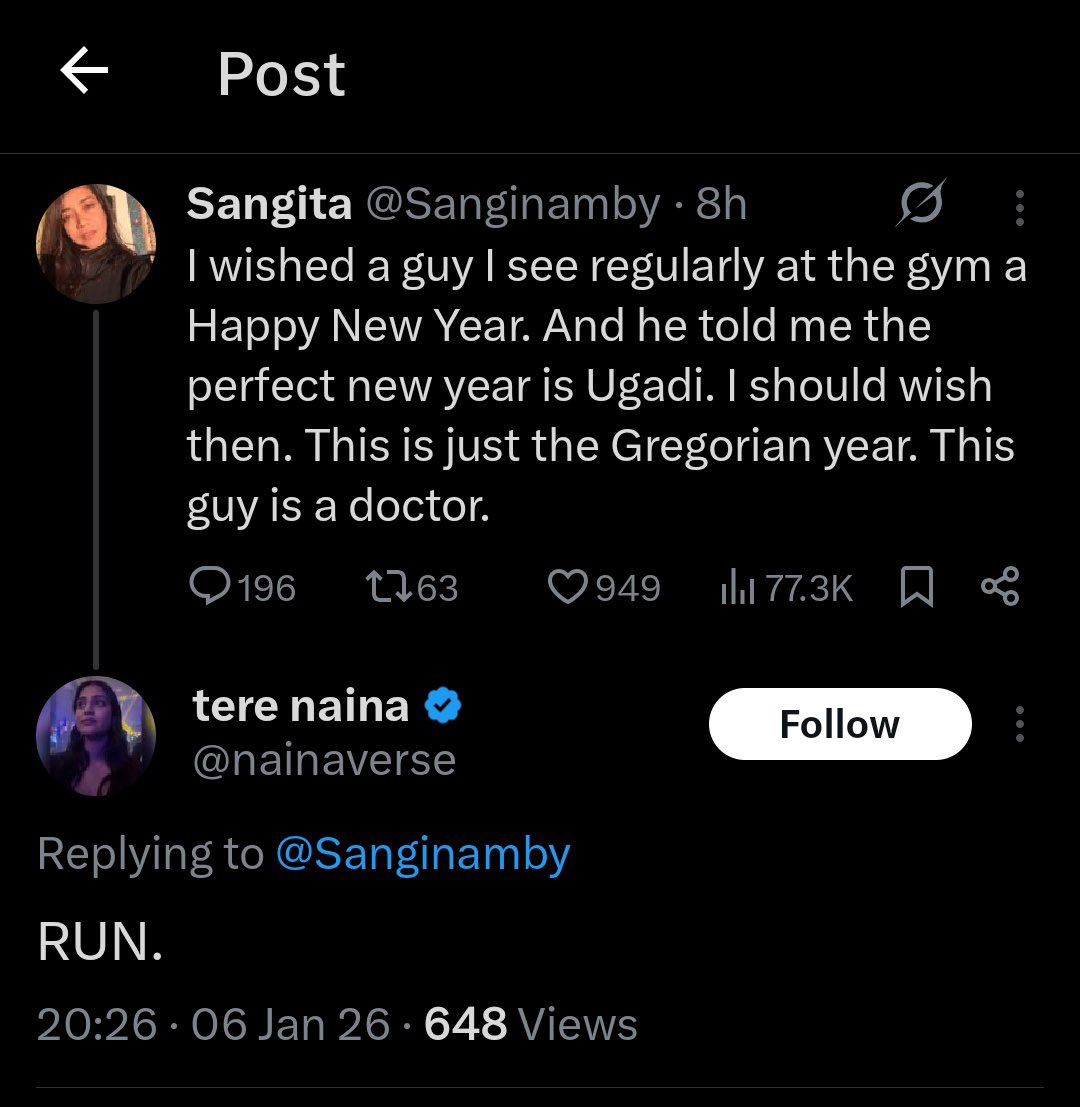Tap the Grok icon on Sangita's post

point(922,203)
